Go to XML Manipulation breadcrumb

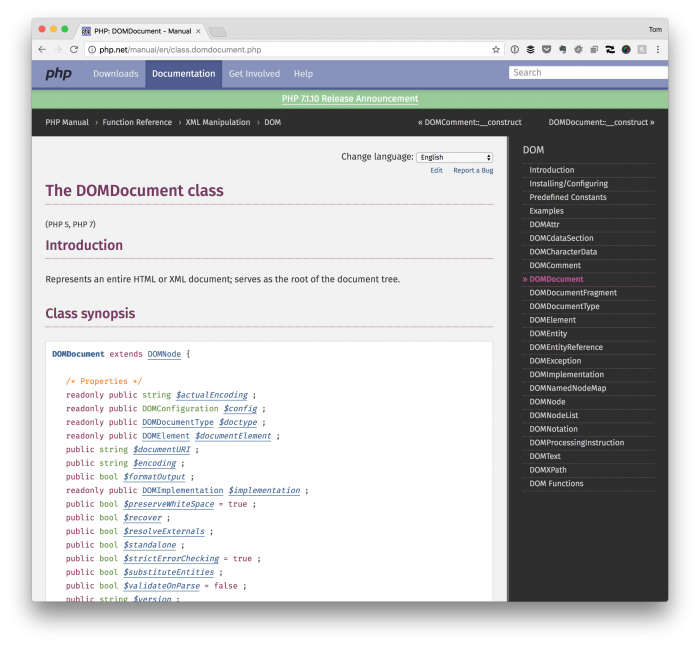218,122
